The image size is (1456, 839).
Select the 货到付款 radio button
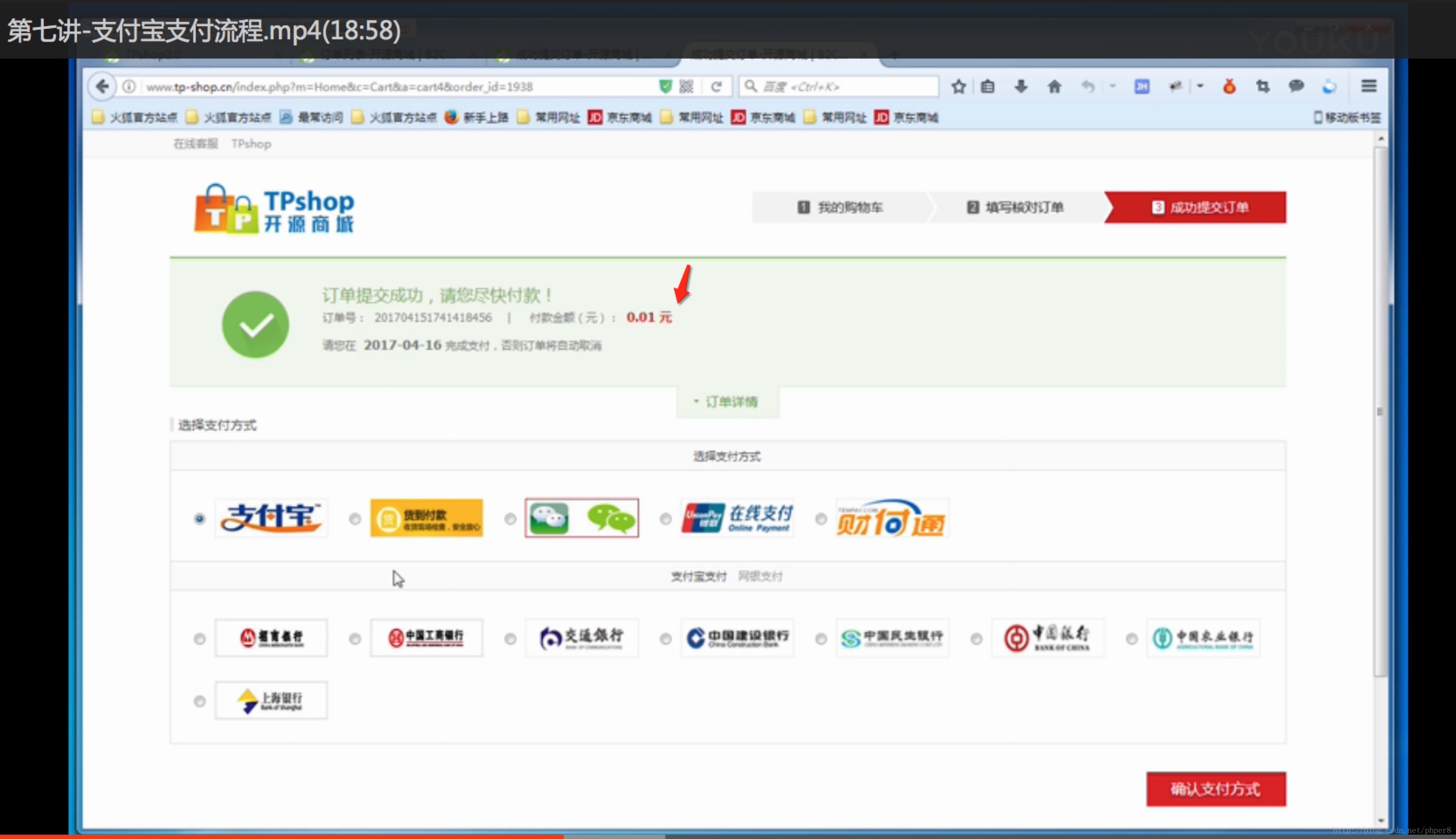(355, 519)
